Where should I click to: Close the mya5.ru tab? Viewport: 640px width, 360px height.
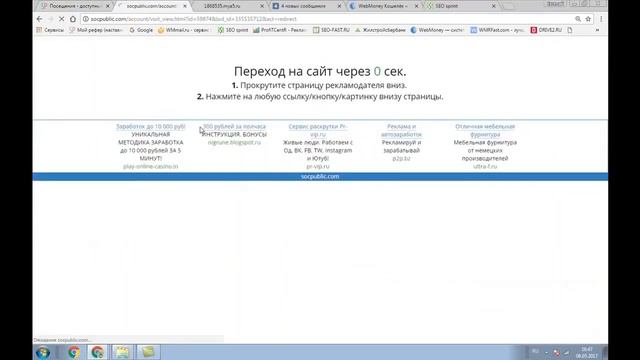point(262,6)
